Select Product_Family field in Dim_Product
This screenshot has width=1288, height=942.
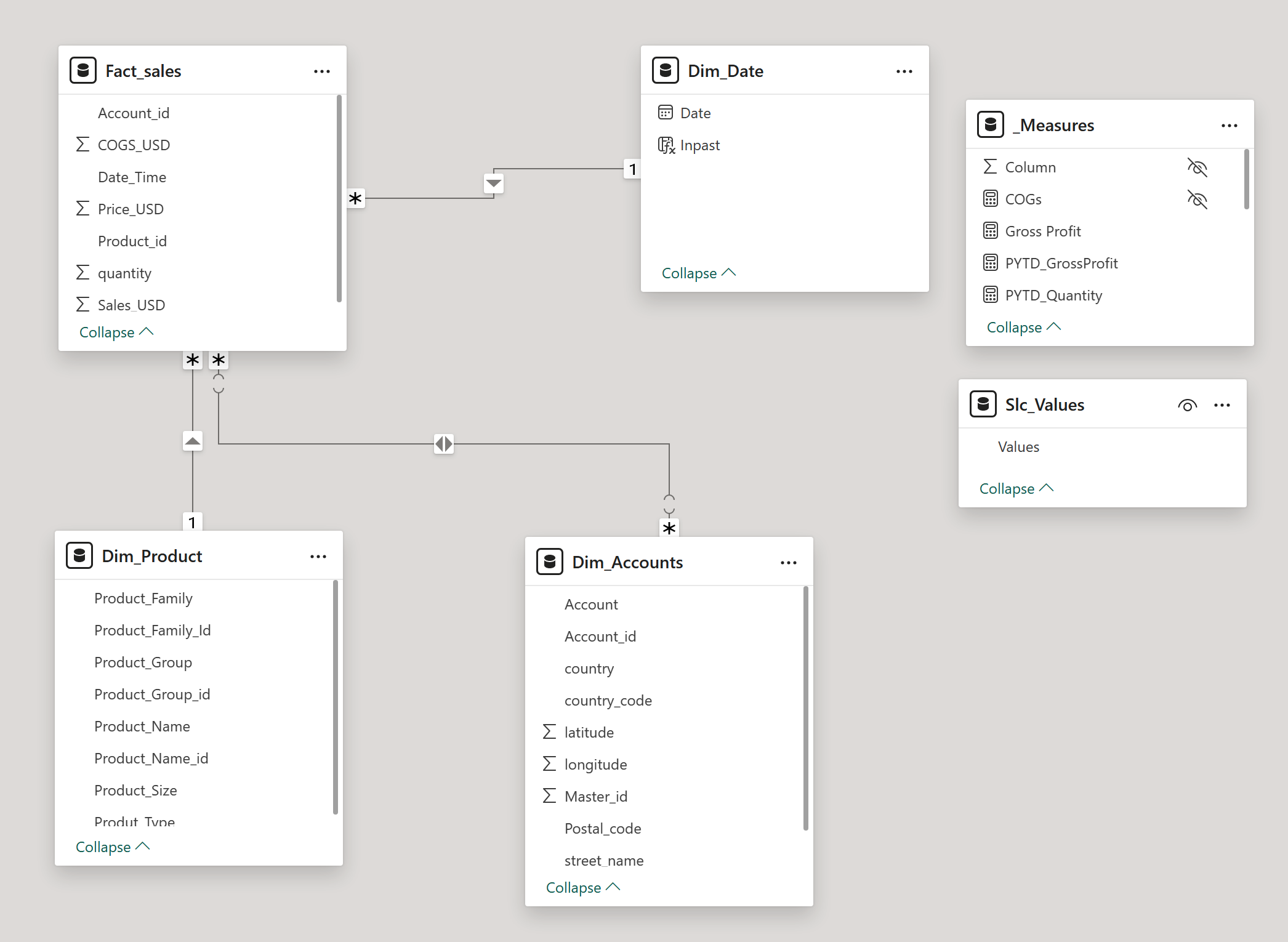point(143,598)
